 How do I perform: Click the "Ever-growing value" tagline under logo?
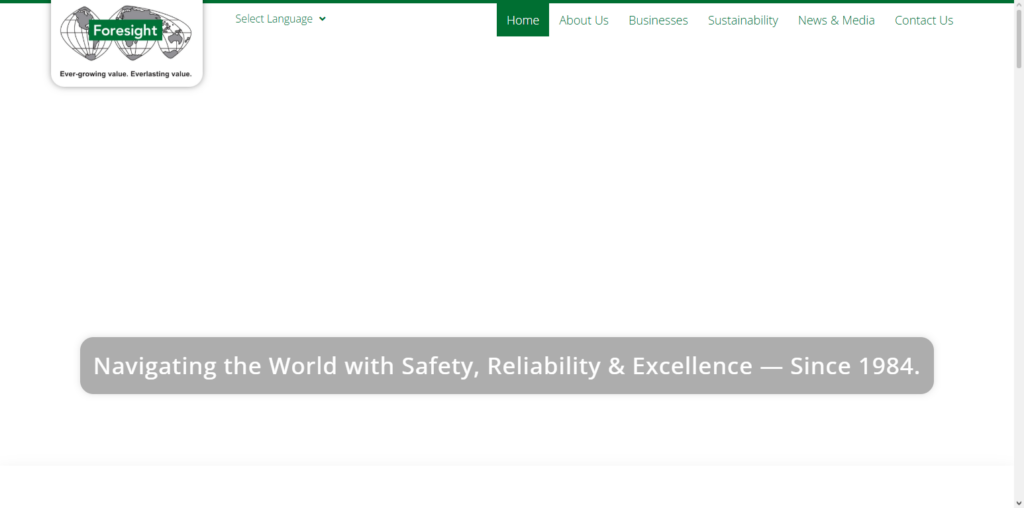[x=125, y=74]
